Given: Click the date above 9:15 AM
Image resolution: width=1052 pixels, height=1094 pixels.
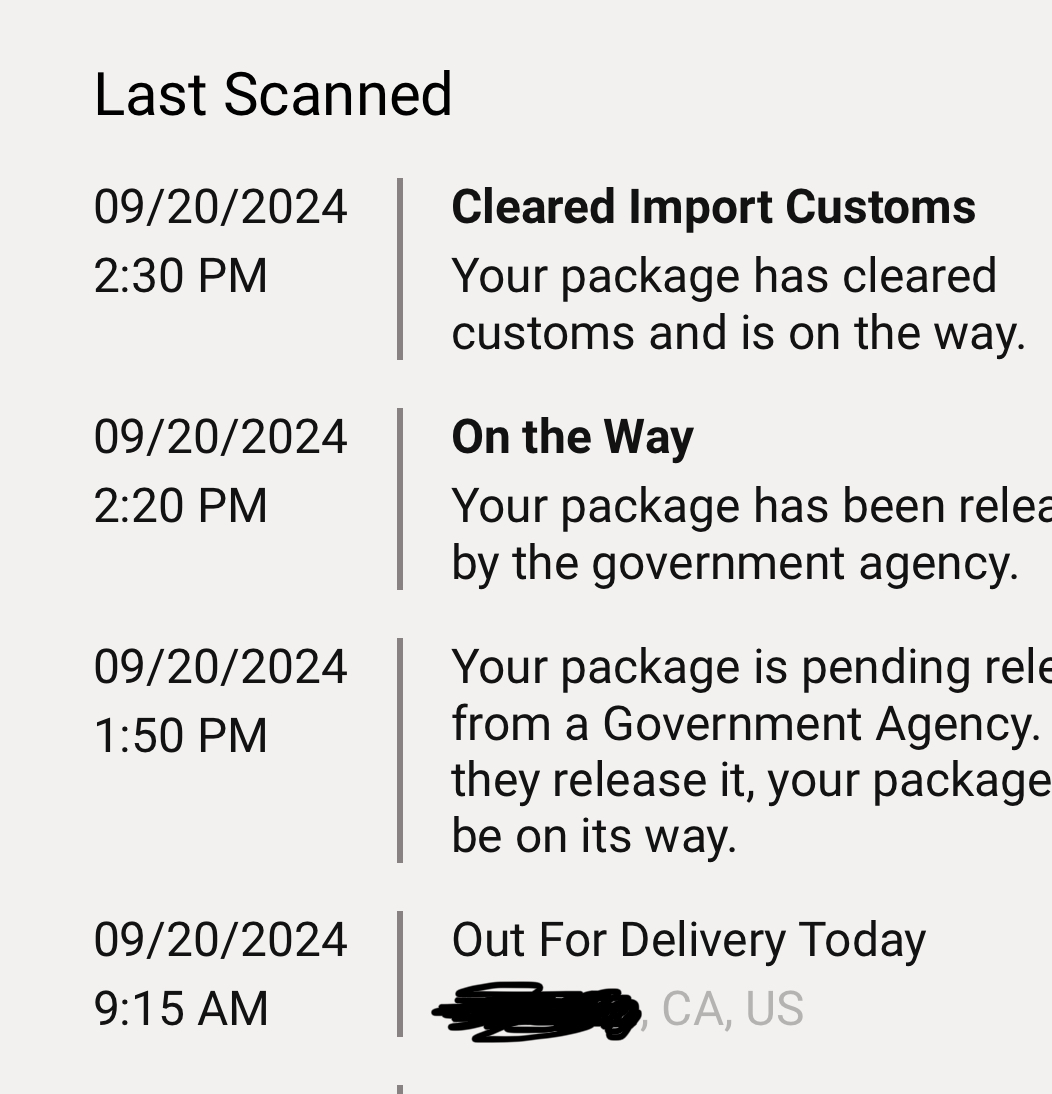Looking at the screenshot, I should pyautogui.click(x=220, y=939).
